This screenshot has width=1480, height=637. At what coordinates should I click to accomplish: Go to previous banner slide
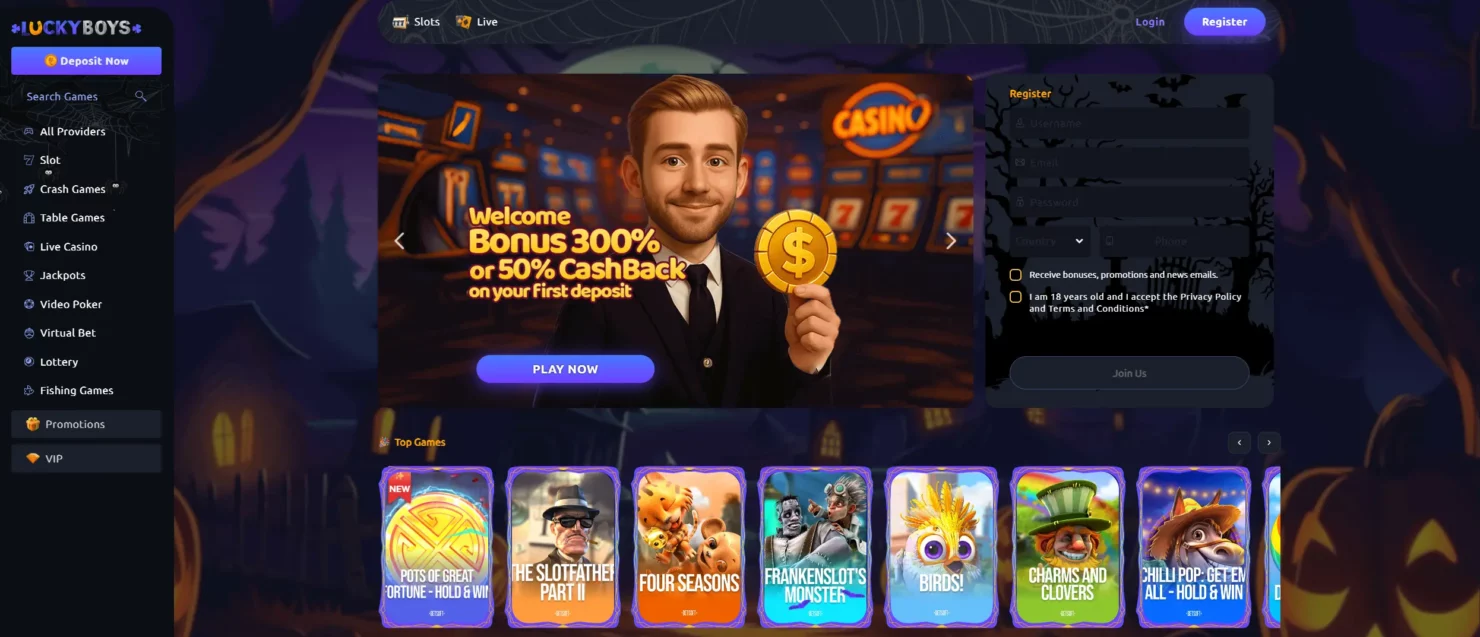tap(399, 241)
